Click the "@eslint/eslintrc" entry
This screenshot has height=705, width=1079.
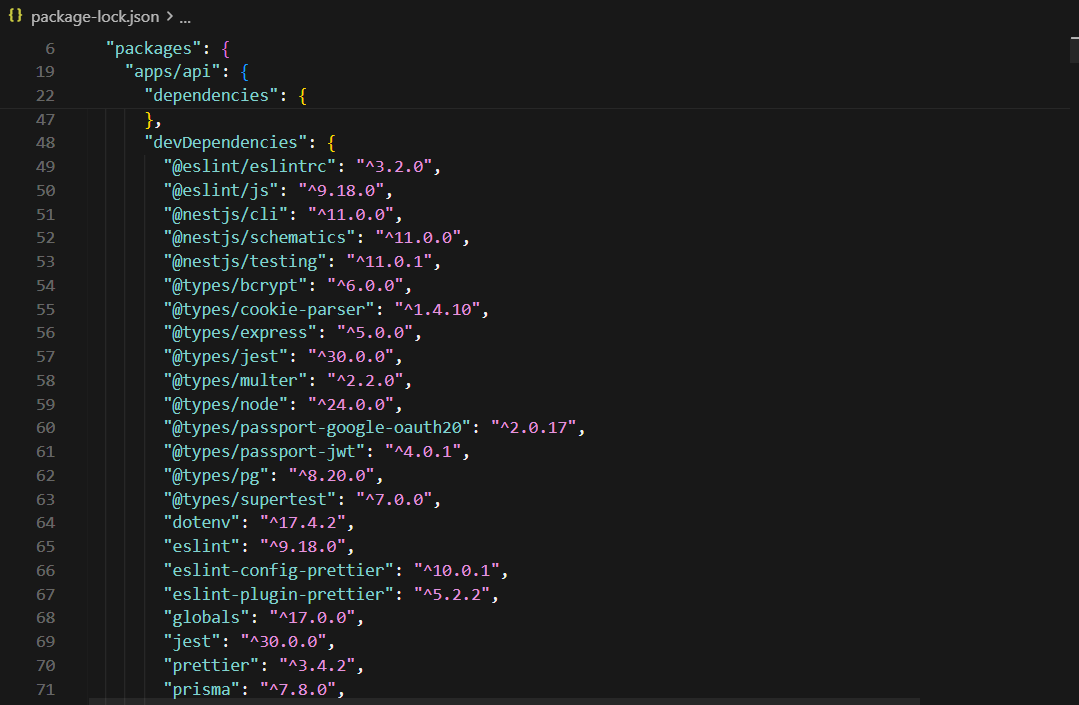[302, 166]
